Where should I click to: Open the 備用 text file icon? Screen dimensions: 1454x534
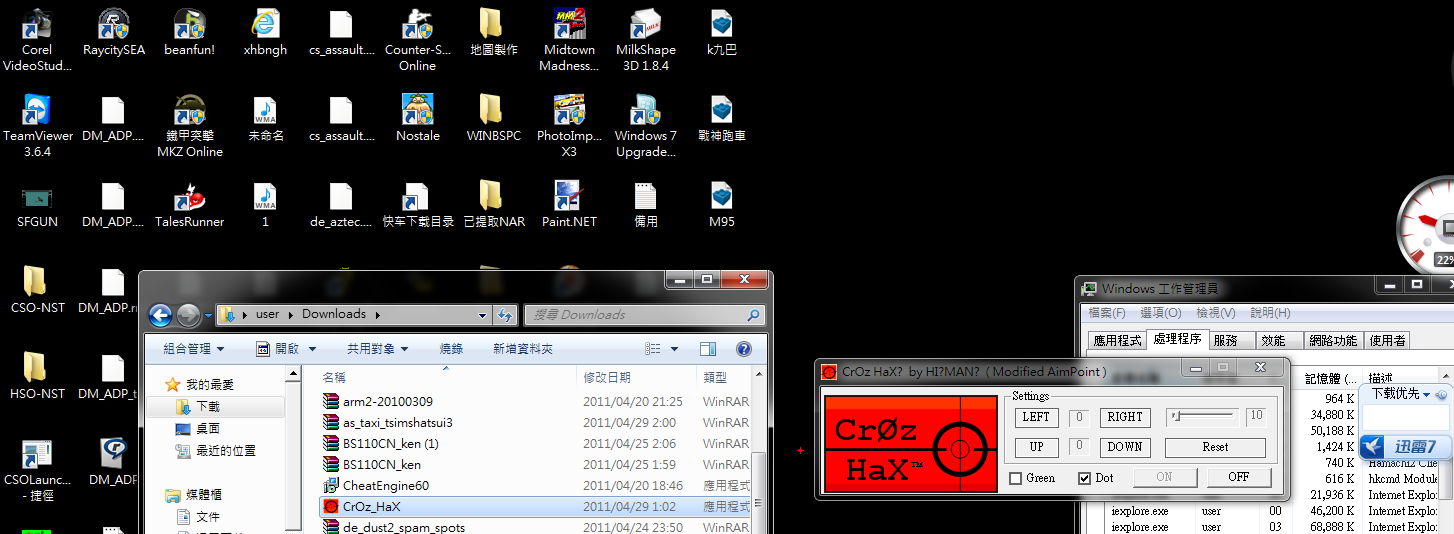[646, 204]
